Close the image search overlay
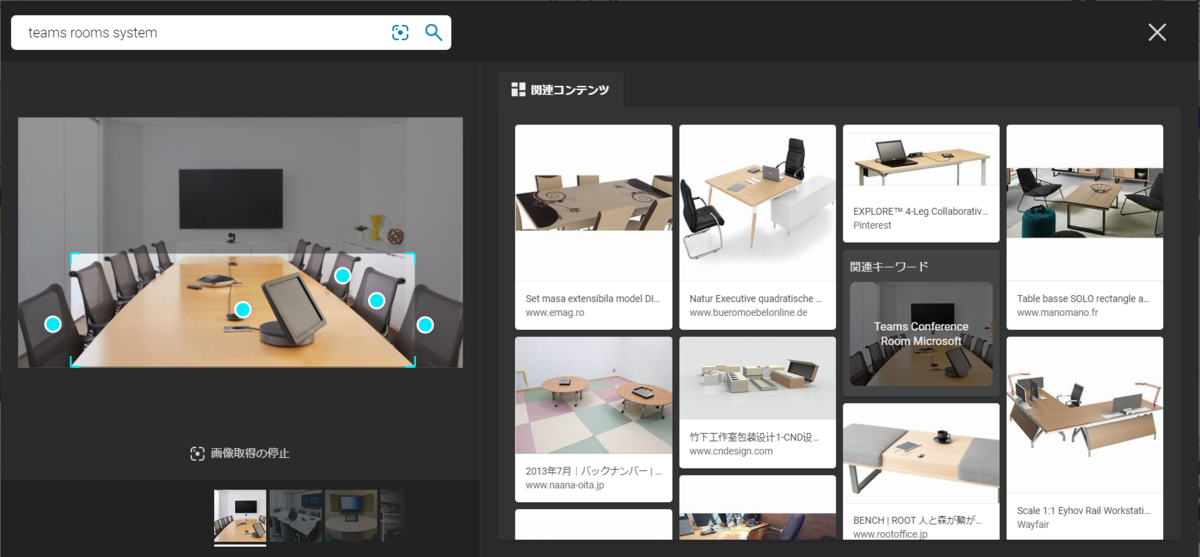 1157,32
